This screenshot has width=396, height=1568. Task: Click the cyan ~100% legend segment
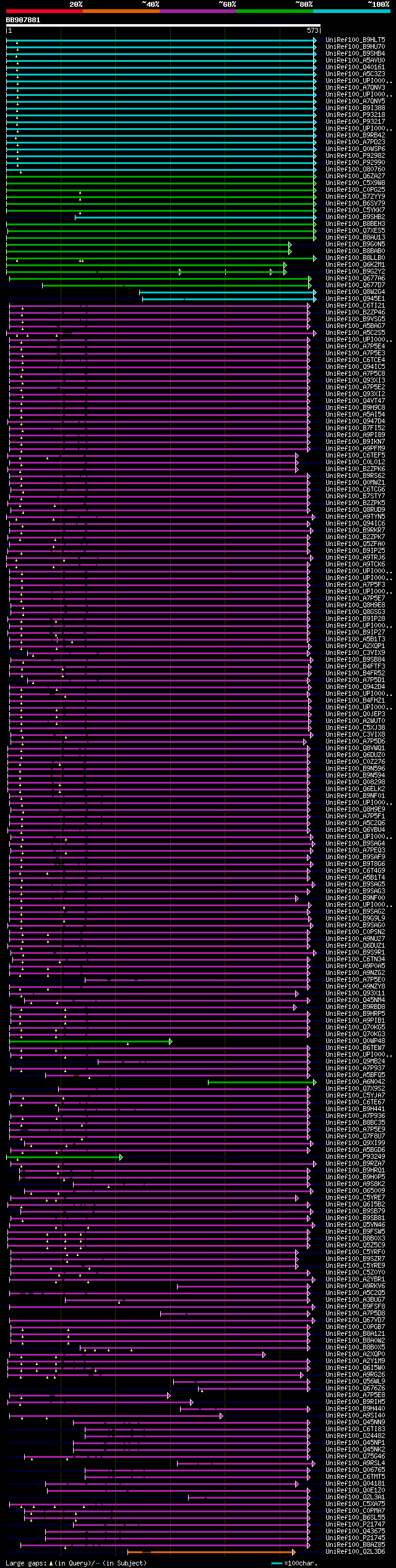[x=351, y=11]
